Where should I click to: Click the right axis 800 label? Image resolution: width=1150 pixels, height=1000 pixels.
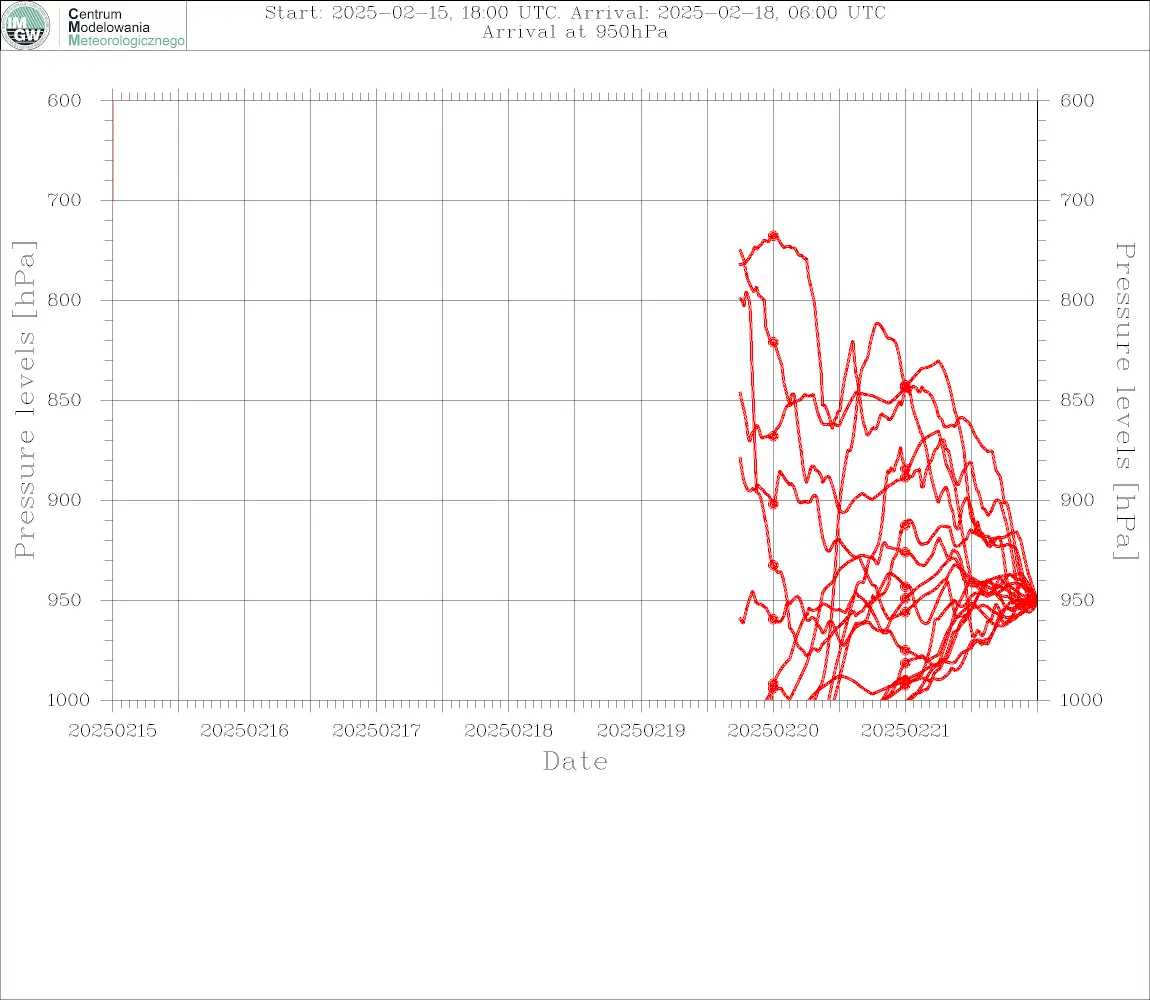tap(1077, 300)
